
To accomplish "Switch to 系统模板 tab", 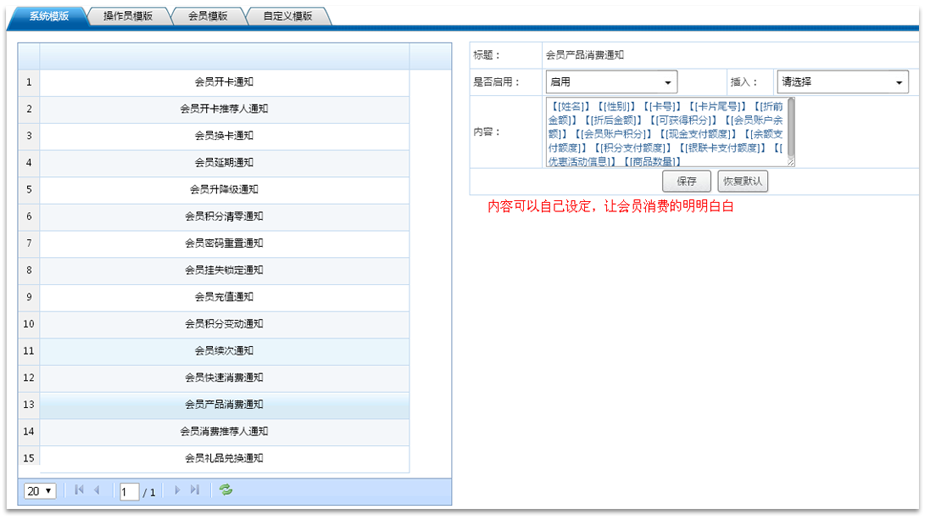I will [50, 16].
